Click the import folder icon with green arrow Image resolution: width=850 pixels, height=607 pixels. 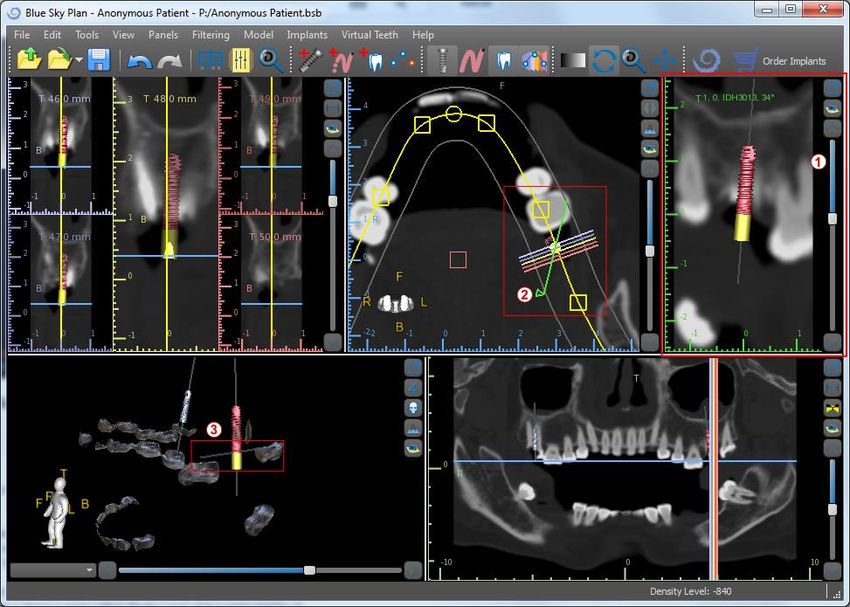(60, 60)
